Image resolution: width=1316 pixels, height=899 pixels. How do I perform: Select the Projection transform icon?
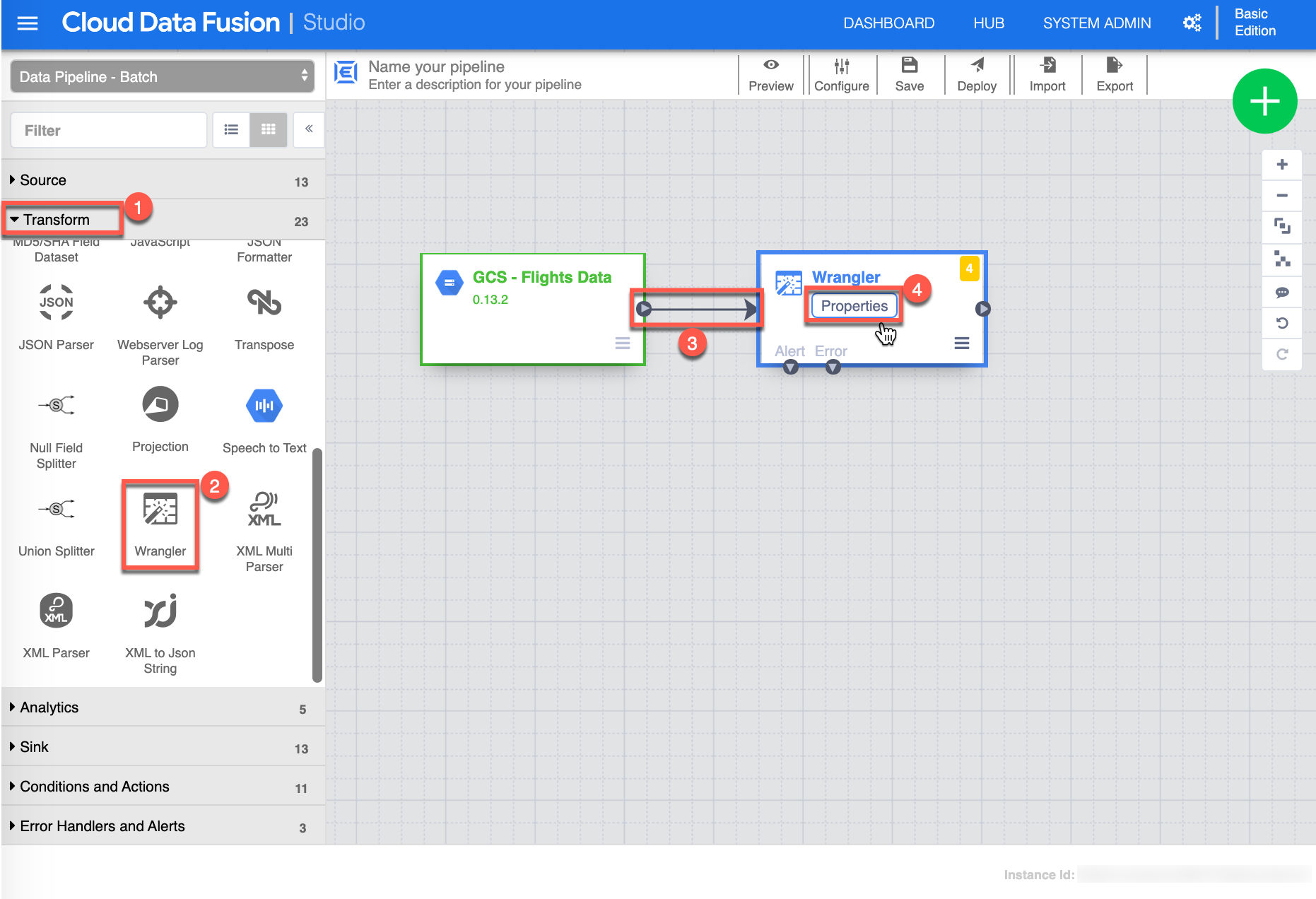160,405
